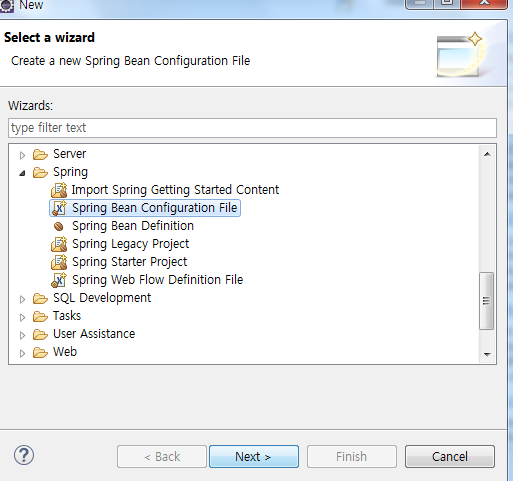Expand the Server tree node
This screenshot has height=481, width=513.
point(22,155)
